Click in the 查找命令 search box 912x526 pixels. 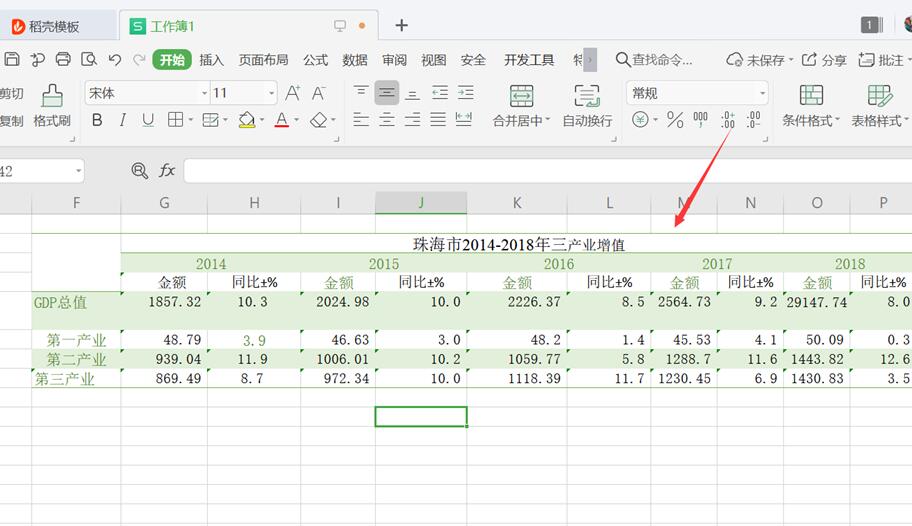coord(654,60)
